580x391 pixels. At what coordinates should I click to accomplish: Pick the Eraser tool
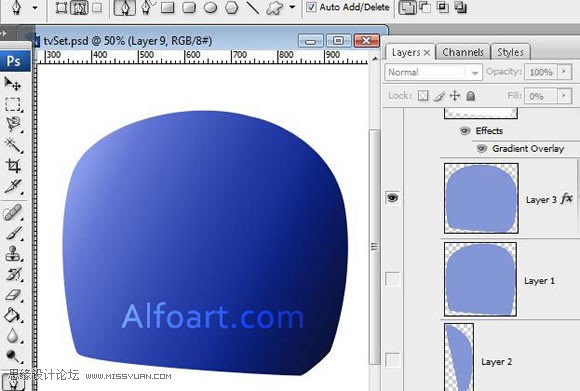pyautogui.click(x=14, y=295)
